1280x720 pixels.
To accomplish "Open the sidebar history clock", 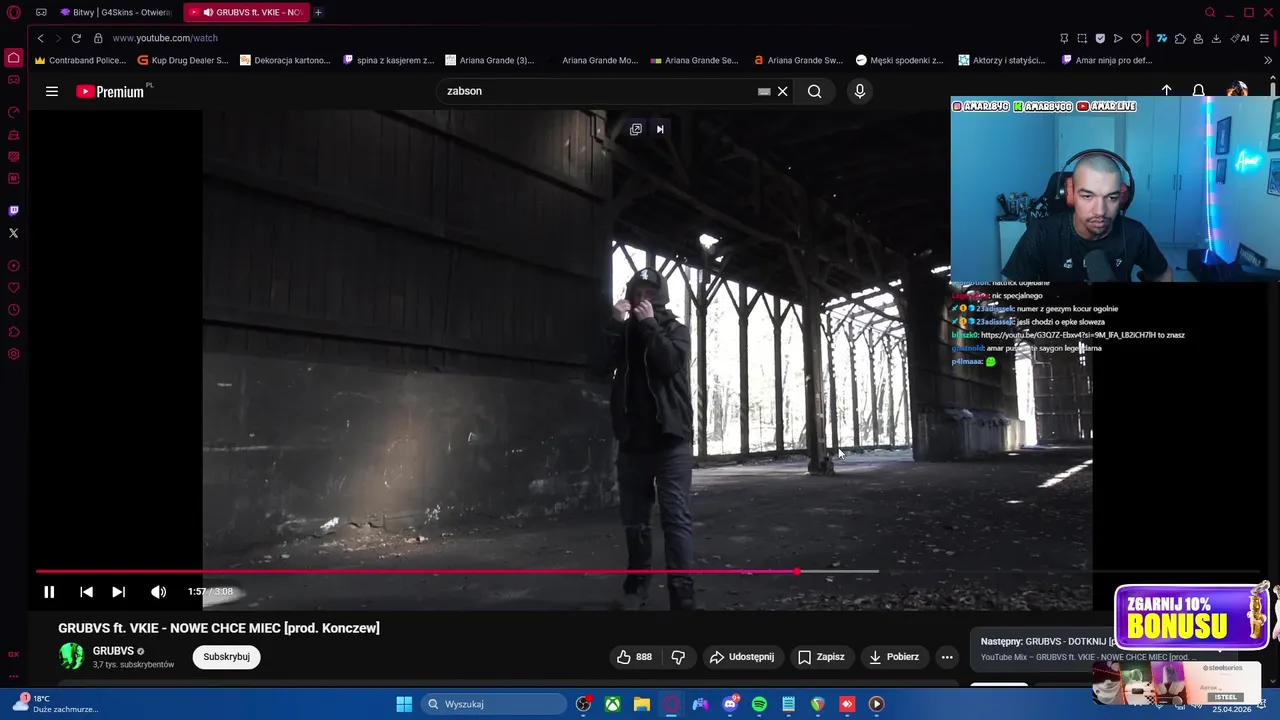I will click(14, 310).
